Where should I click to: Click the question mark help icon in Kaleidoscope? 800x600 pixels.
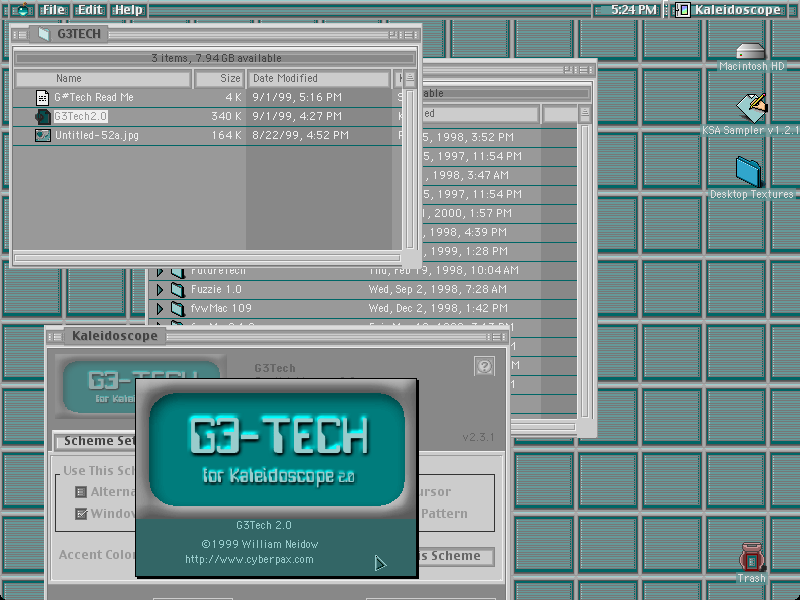tap(484, 366)
